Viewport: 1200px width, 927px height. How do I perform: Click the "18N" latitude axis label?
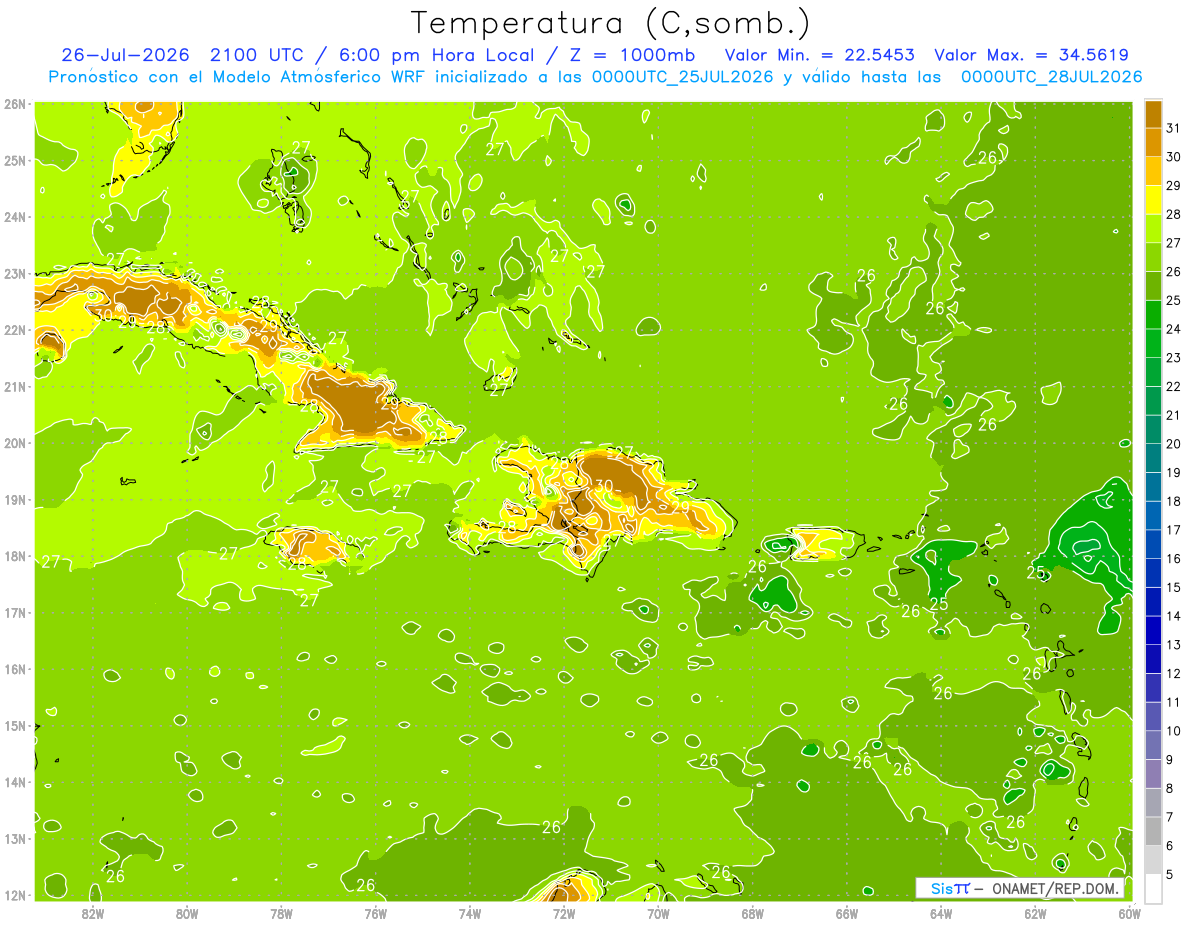click(x=15, y=556)
